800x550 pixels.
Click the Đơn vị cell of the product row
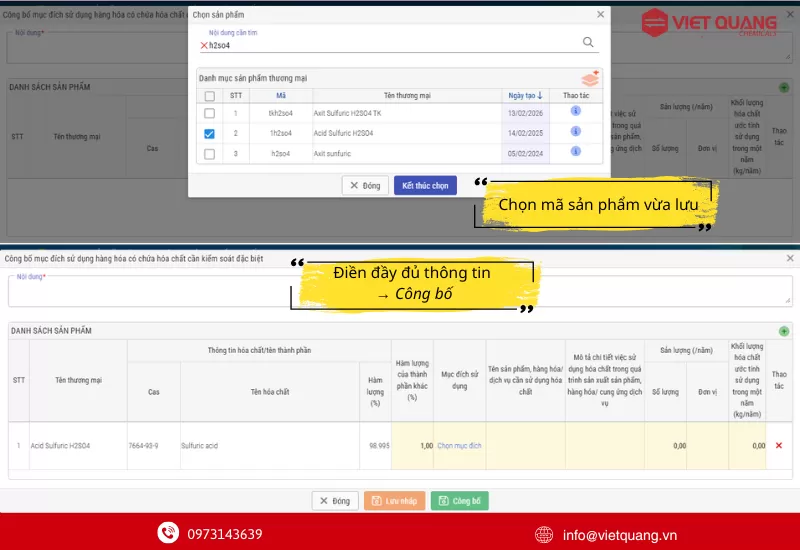tap(708, 446)
